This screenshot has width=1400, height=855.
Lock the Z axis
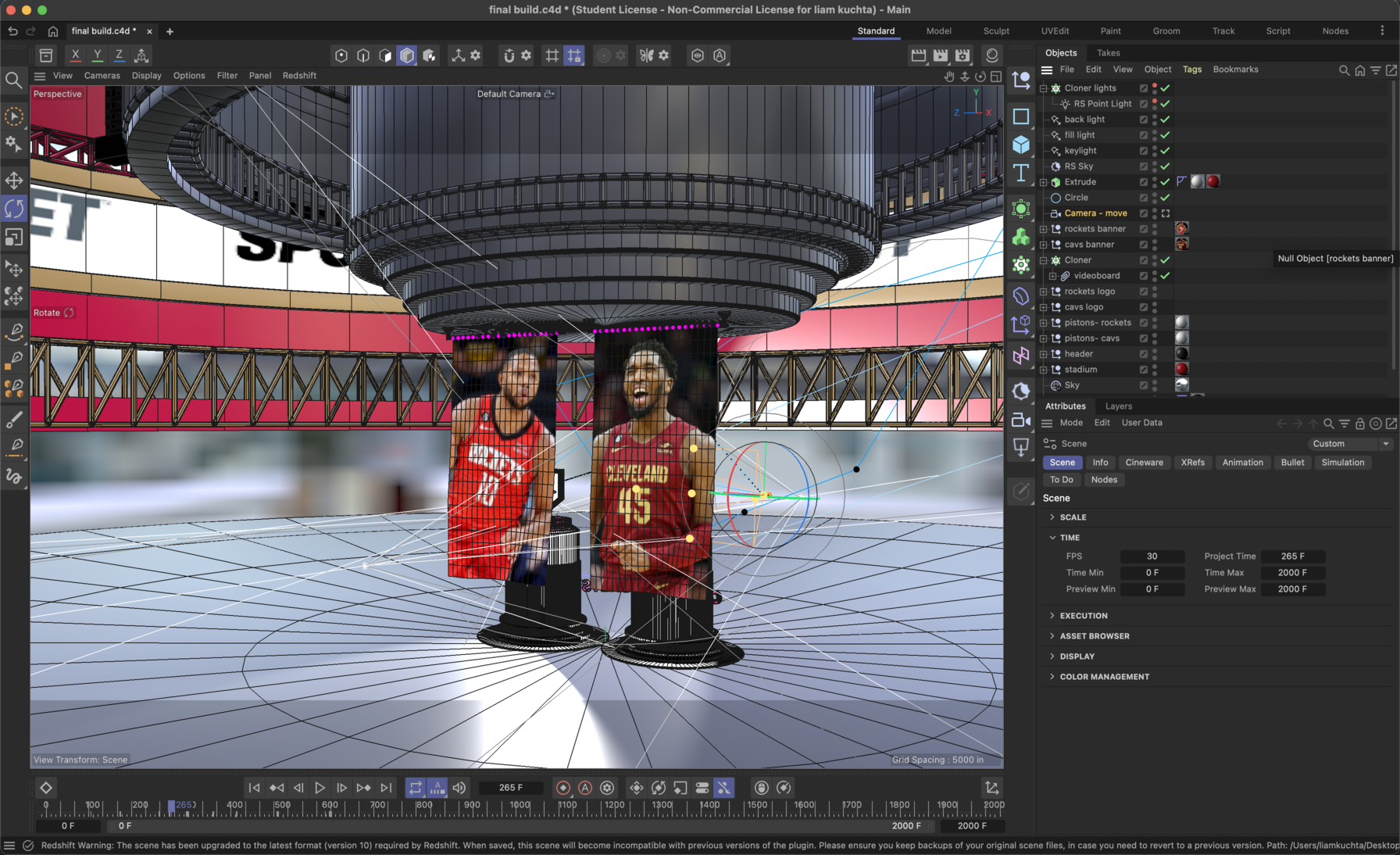tap(119, 55)
